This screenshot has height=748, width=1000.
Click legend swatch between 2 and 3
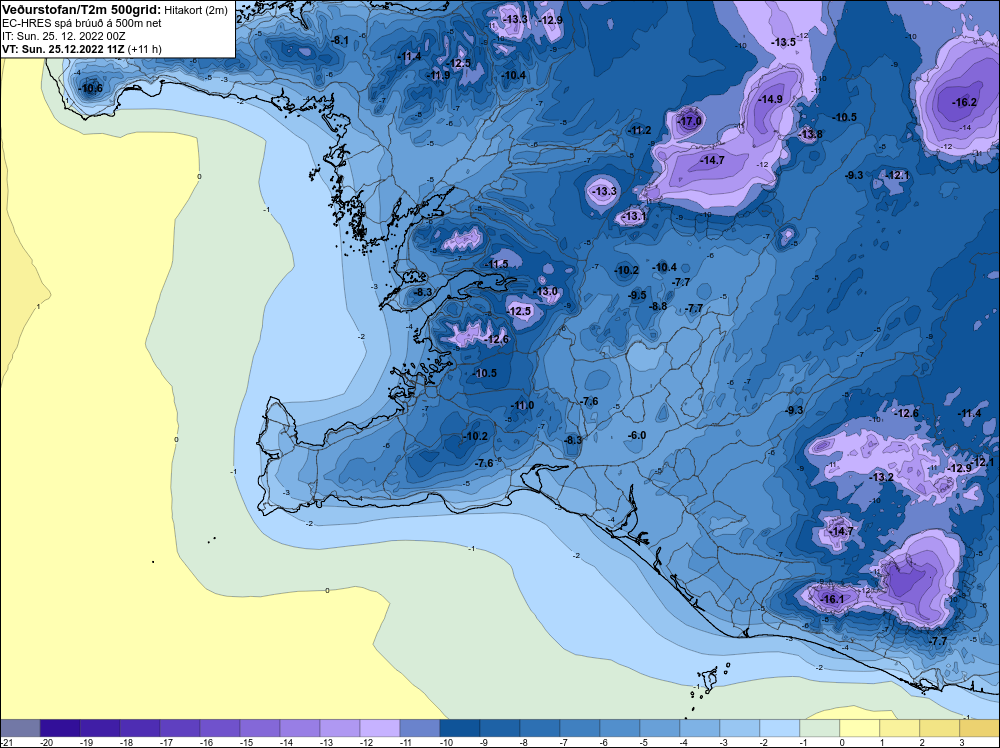coord(940,728)
